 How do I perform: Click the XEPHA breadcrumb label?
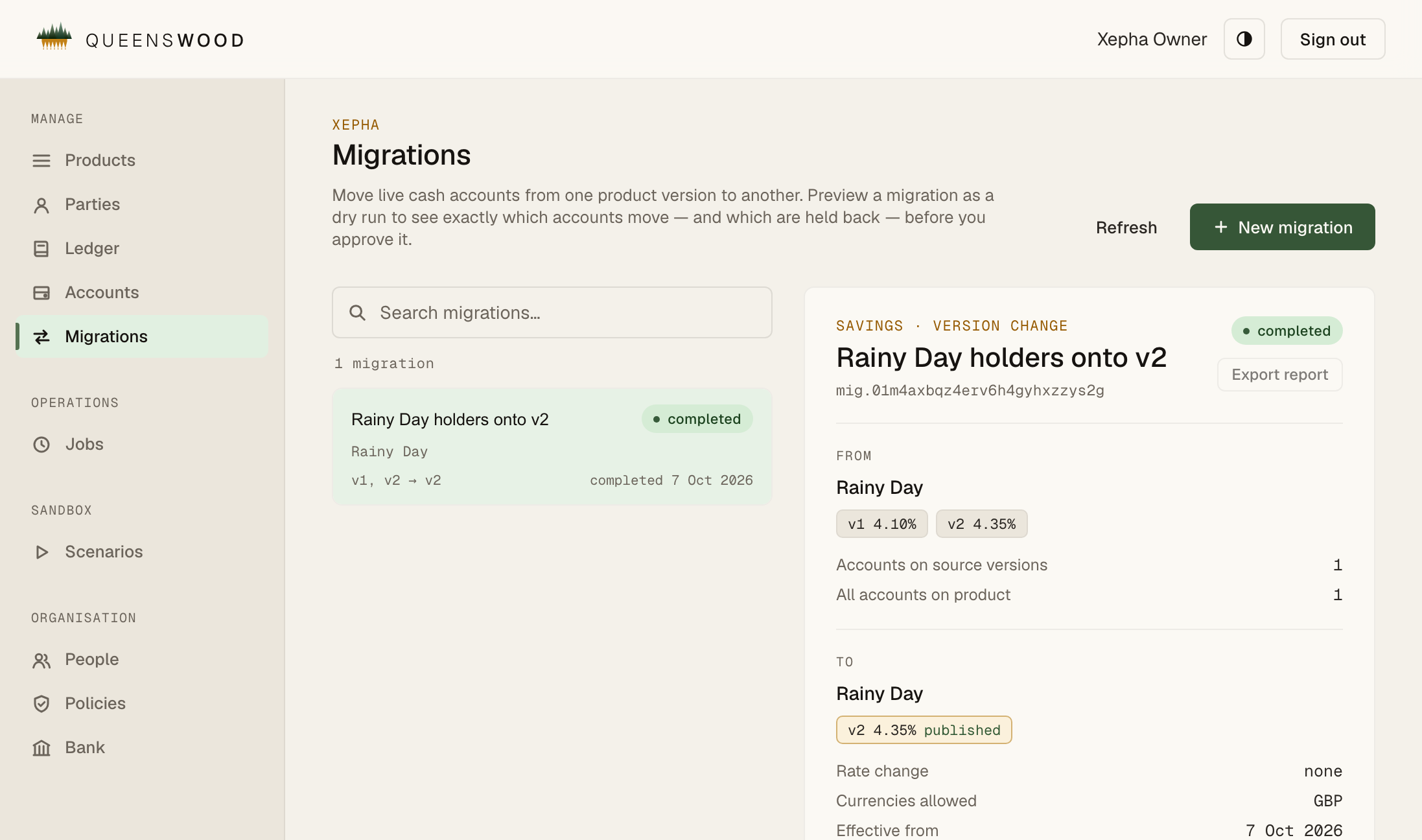(x=356, y=125)
